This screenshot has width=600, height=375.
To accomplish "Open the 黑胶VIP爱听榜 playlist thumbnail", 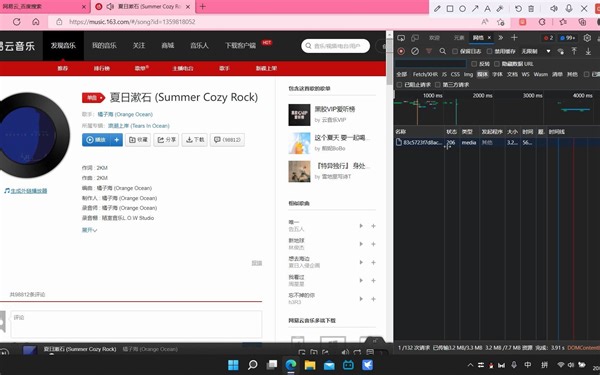I will [x=299, y=115].
